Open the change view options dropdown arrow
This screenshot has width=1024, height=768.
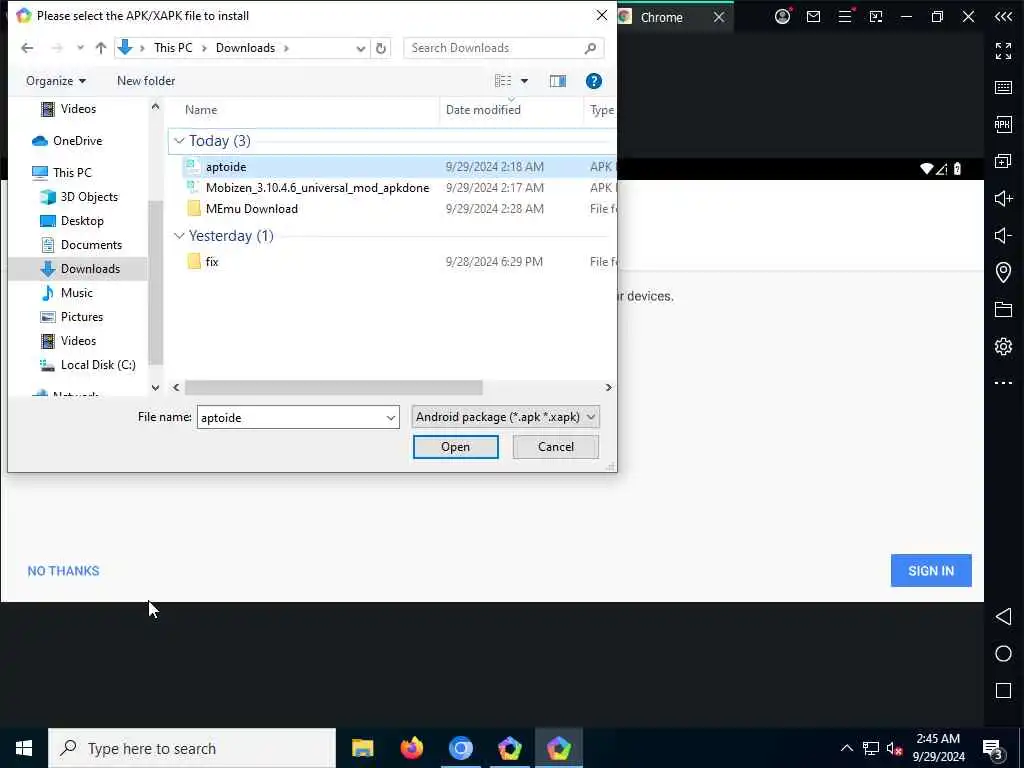coord(524,81)
